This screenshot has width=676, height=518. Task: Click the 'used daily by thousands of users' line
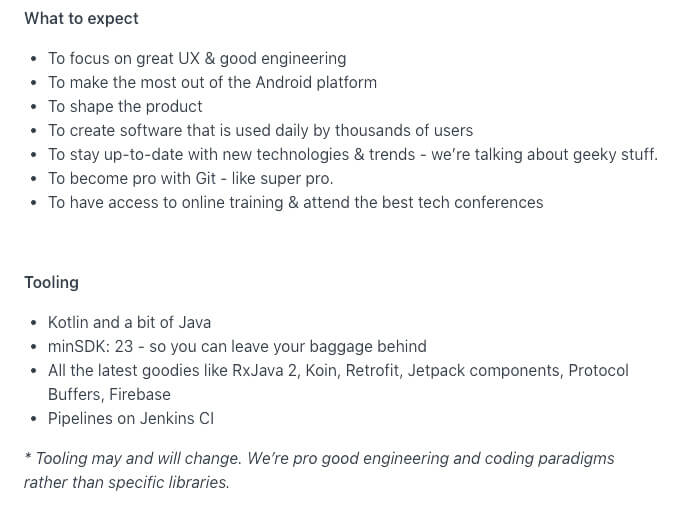[260, 131]
